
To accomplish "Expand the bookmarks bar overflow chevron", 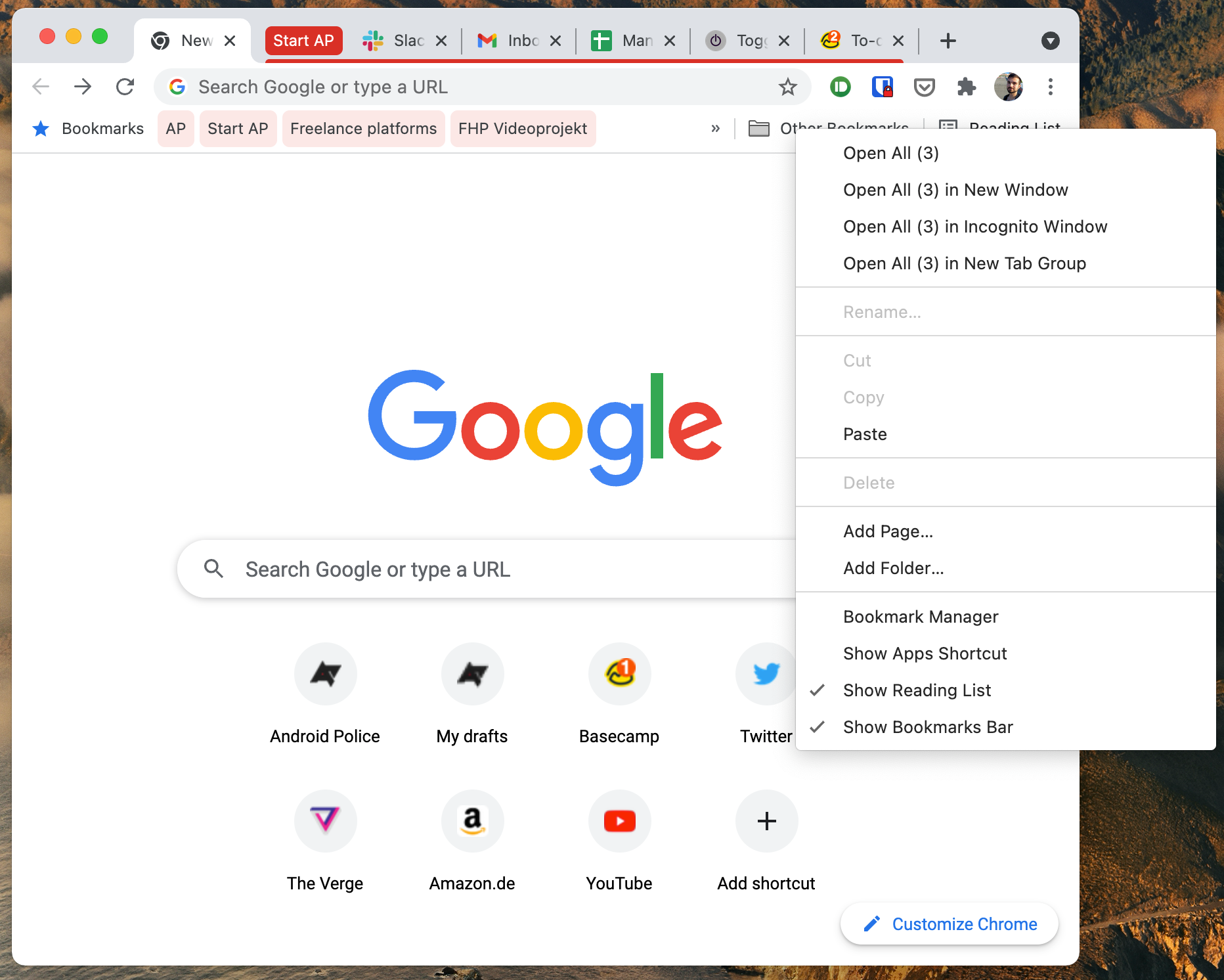I will pyautogui.click(x=715, y=128).
